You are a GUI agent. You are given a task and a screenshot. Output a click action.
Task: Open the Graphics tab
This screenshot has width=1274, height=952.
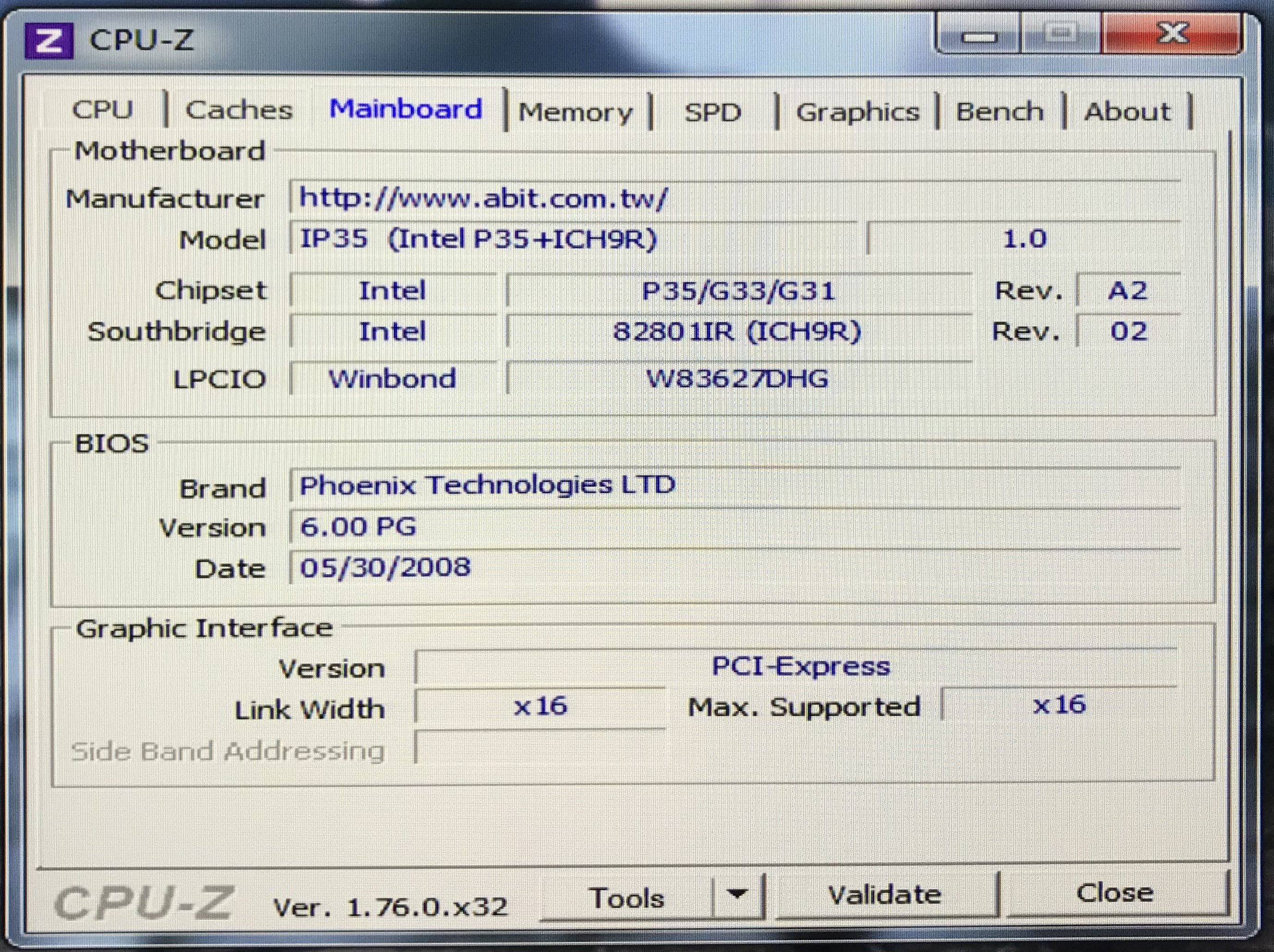click(857, 112)
